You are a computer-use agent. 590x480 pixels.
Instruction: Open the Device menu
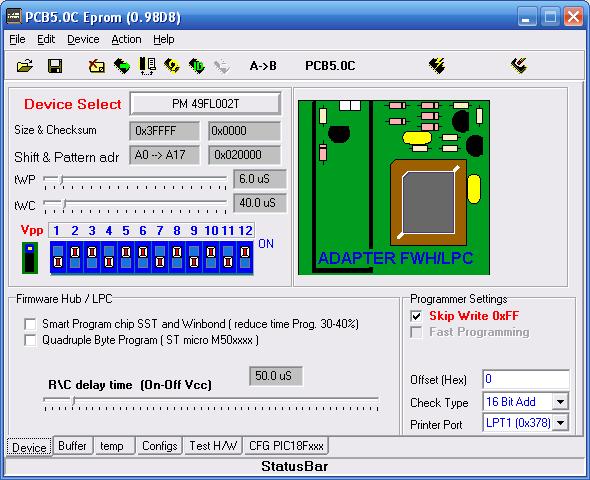click(x=83, y=39)
